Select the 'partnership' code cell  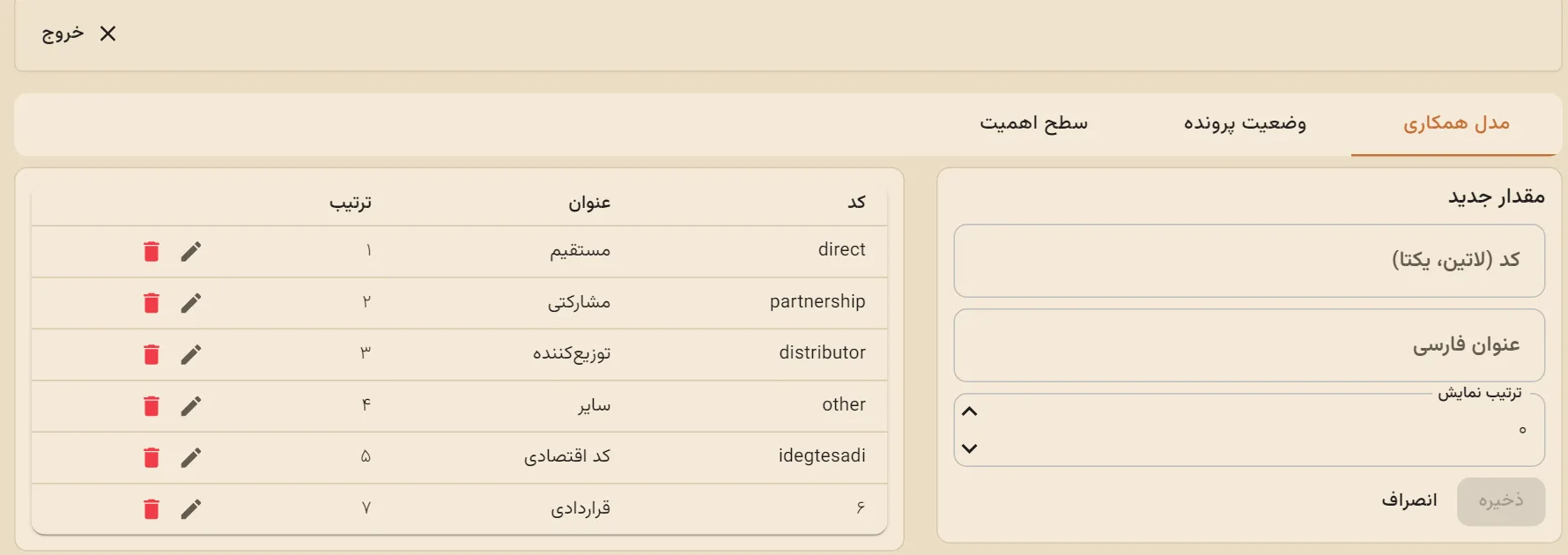817,301
